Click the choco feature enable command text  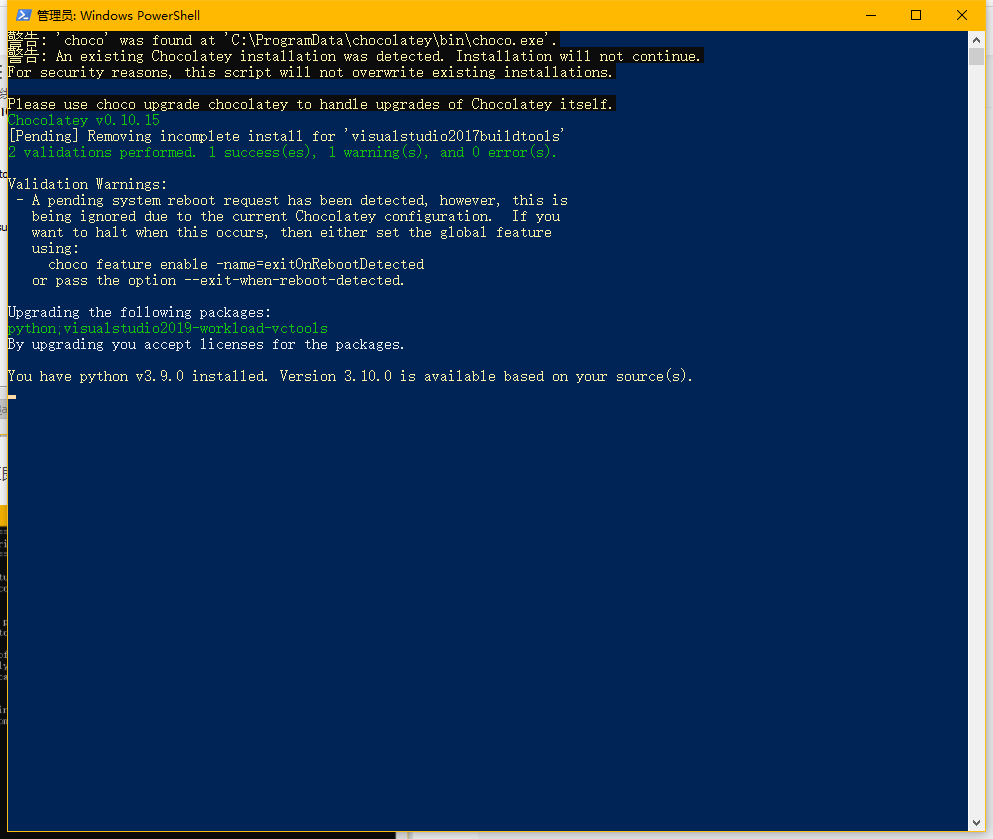point(235,263)
